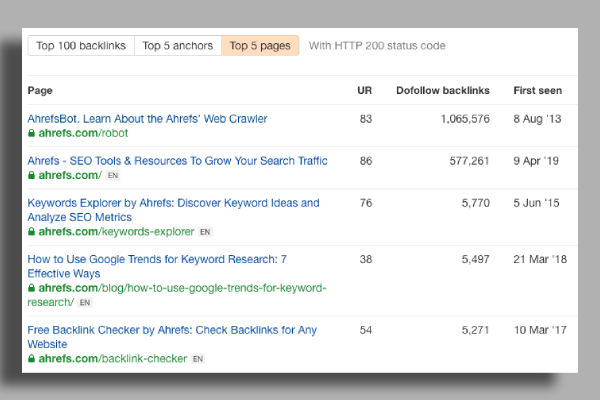This screenshot has width=600, height=400.
Task: Click UR value 83
Action: pyautogui.click(x=366, y=119)
